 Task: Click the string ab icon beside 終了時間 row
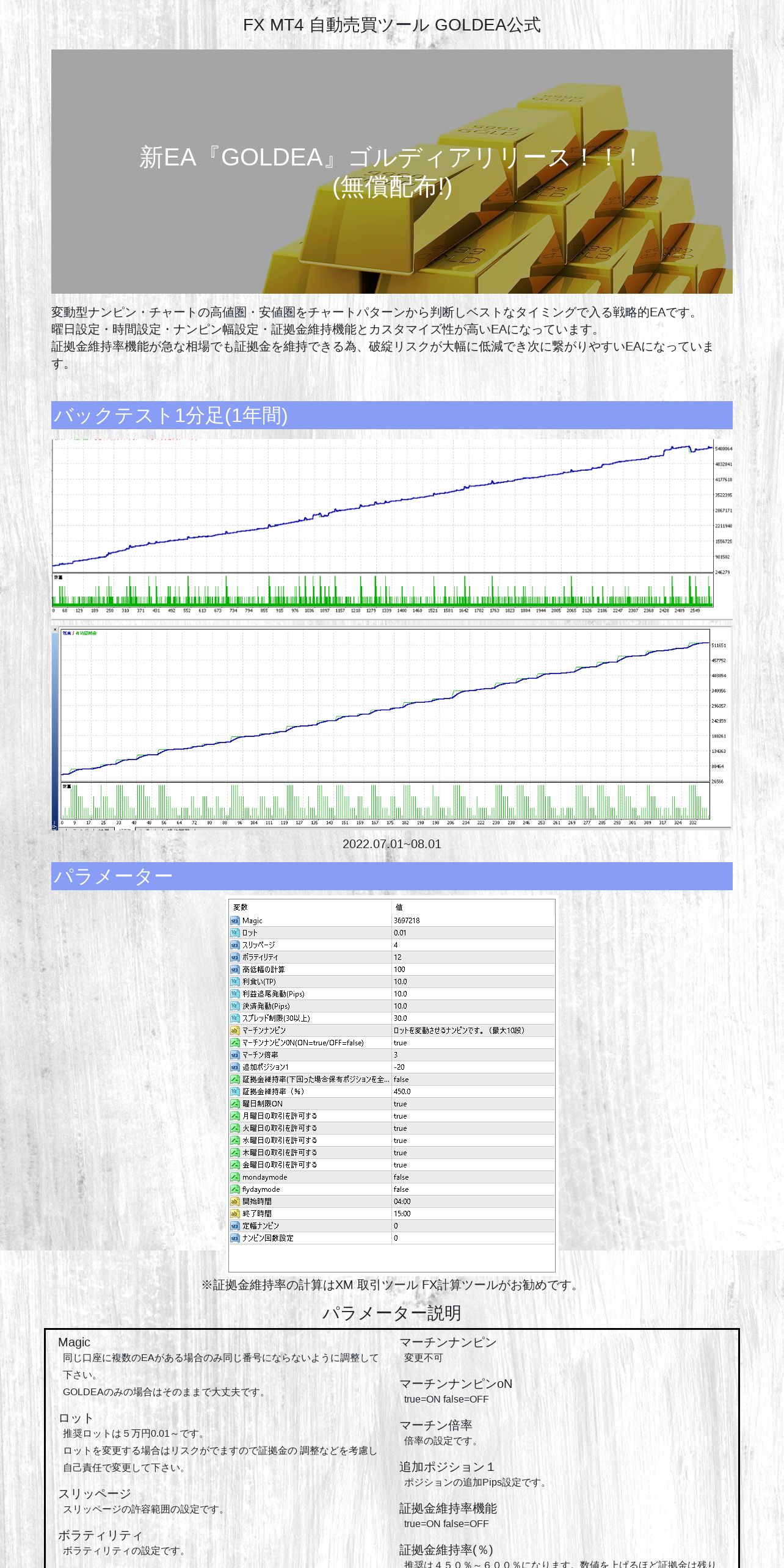point(234,1214)
